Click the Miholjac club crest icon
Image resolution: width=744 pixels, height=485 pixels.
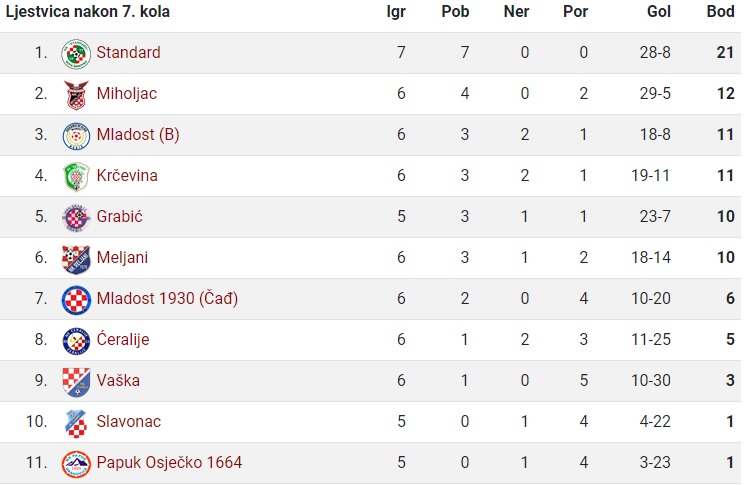tap(76, 95)
